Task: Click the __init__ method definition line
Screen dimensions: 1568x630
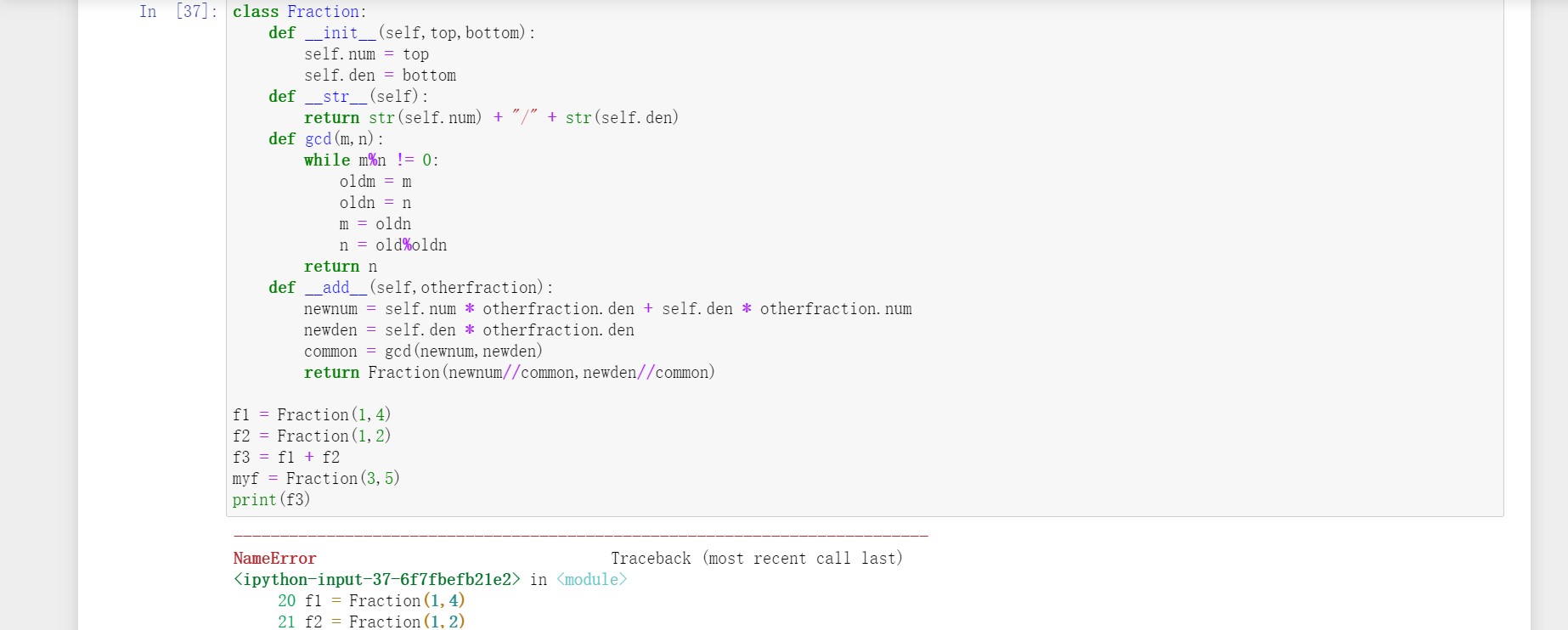Action: (x=402, y=33)
